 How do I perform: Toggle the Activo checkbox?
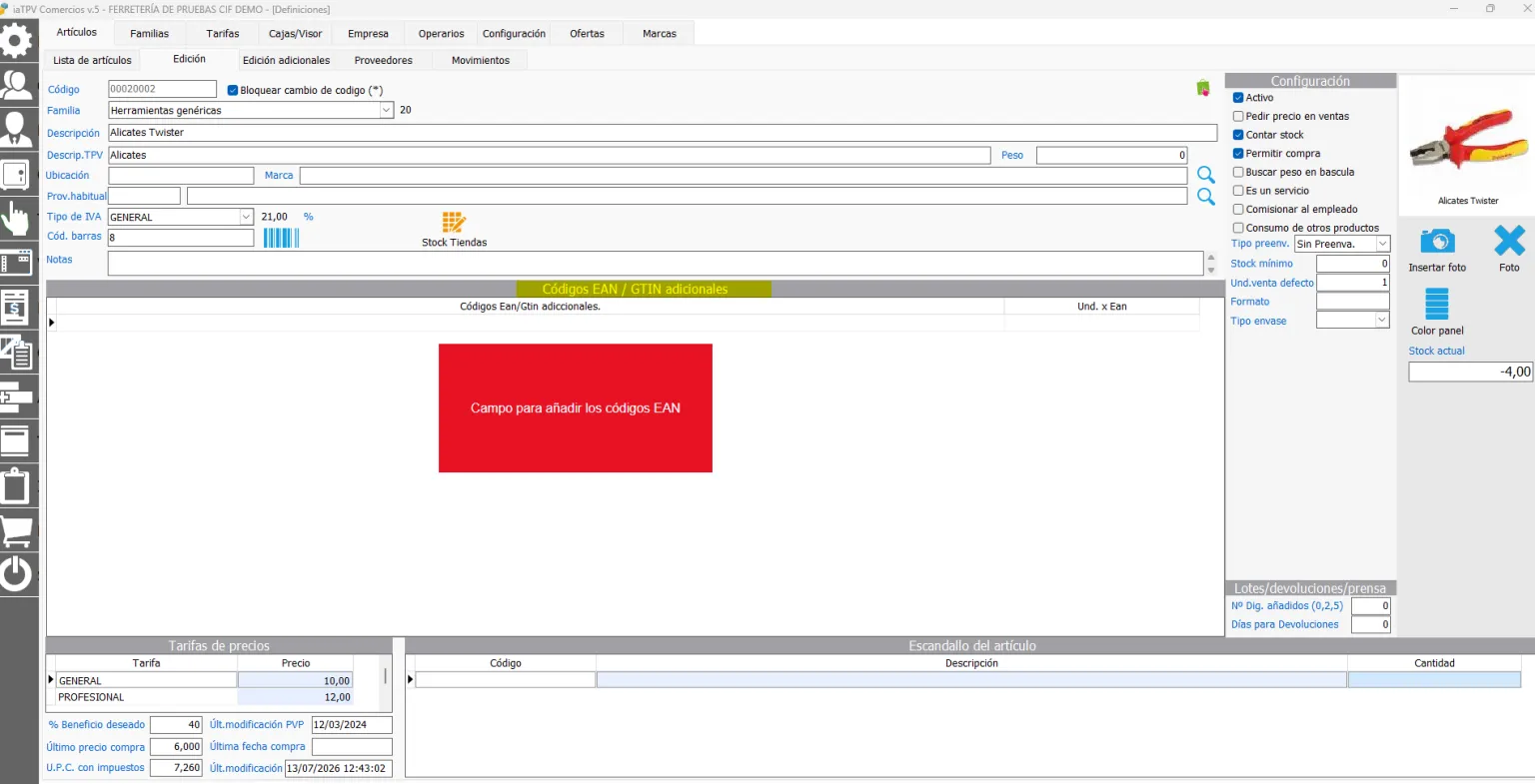click(x=1238, y=98)
